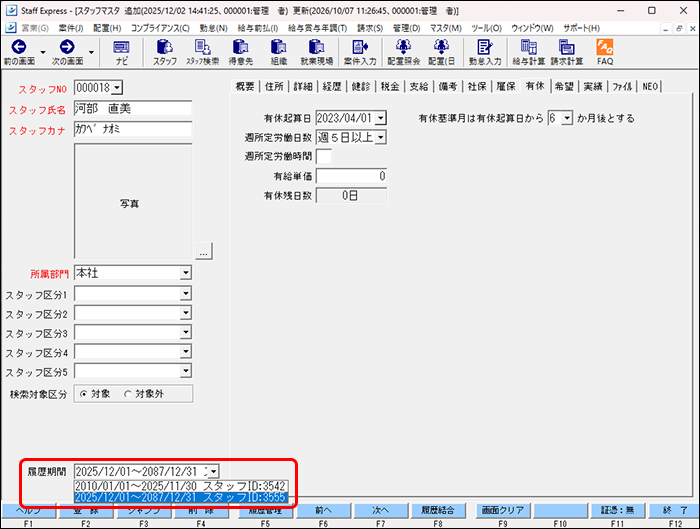Switch to the 支給 tab
The height and width of the screenshot is (529, 700).
pos(419,86)
